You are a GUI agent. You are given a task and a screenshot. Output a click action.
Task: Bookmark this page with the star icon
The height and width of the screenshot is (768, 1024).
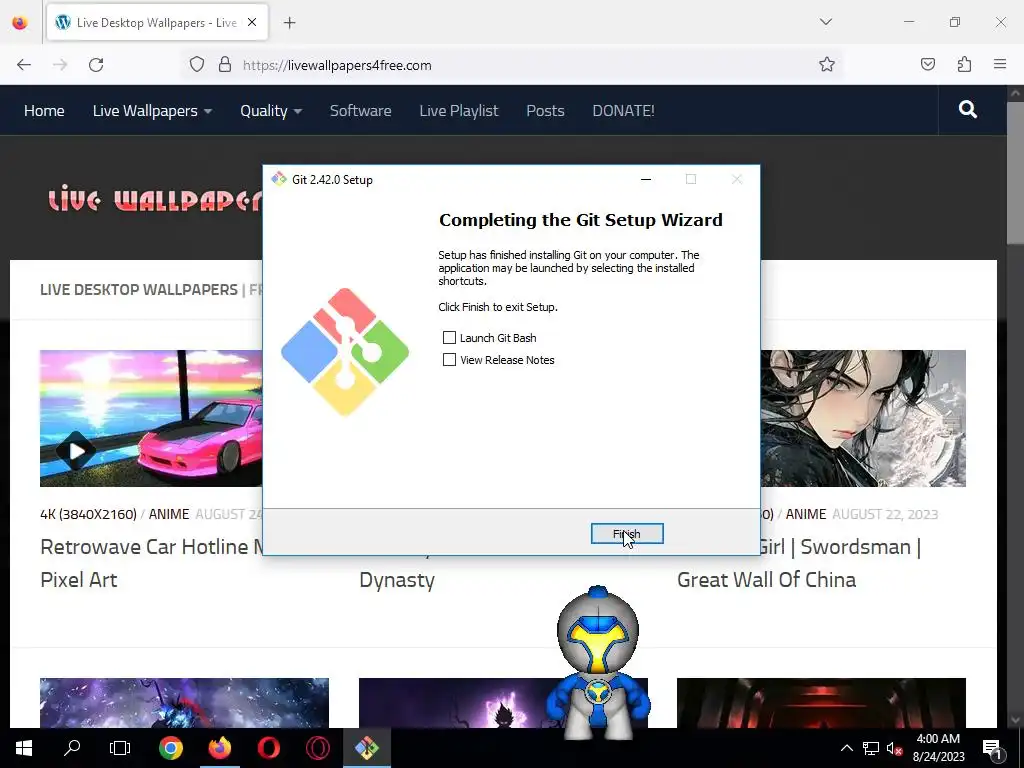pos(827,65)
